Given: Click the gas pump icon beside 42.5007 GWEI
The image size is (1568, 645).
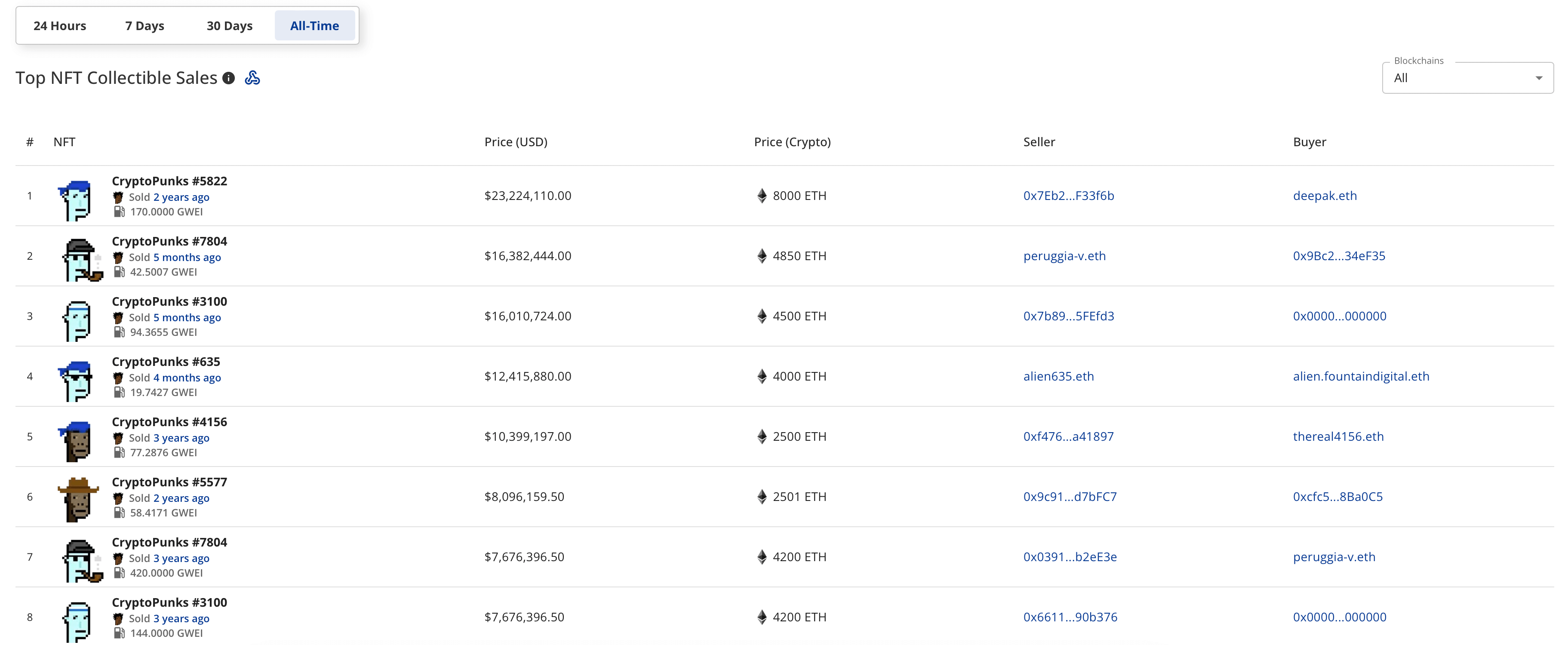Looking at the screenshot, I should (119, 272).
